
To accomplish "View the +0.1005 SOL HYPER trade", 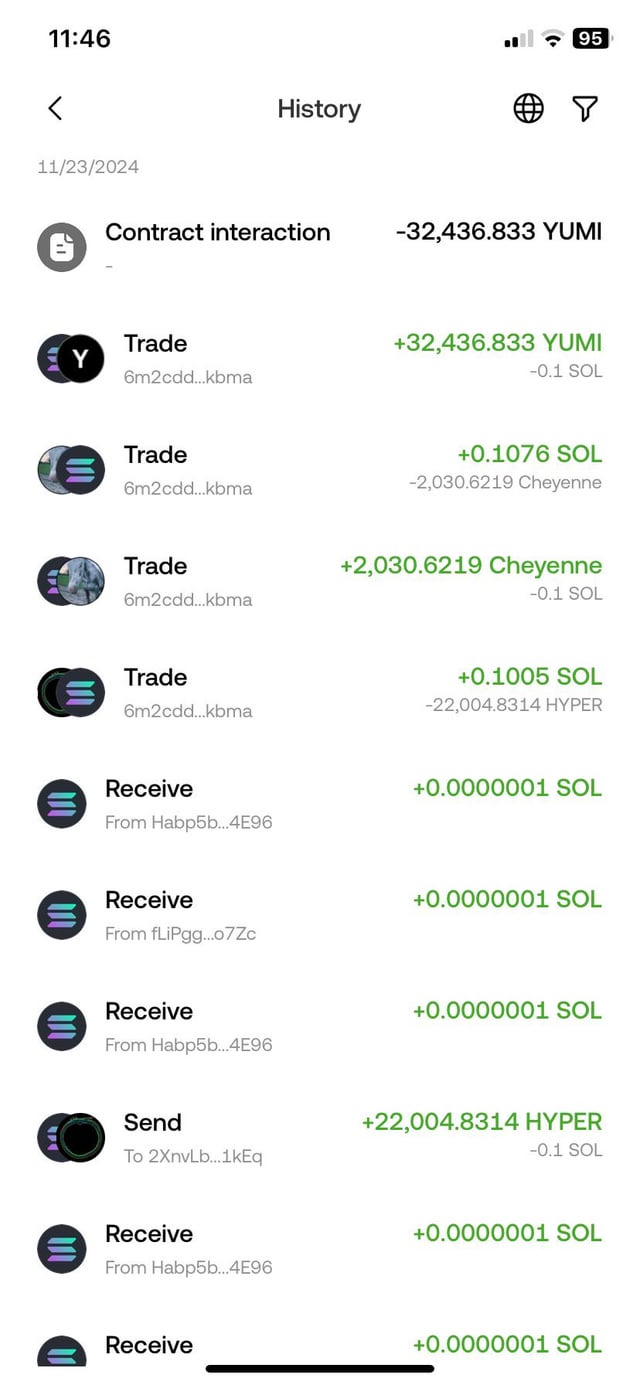I will 320,691.
